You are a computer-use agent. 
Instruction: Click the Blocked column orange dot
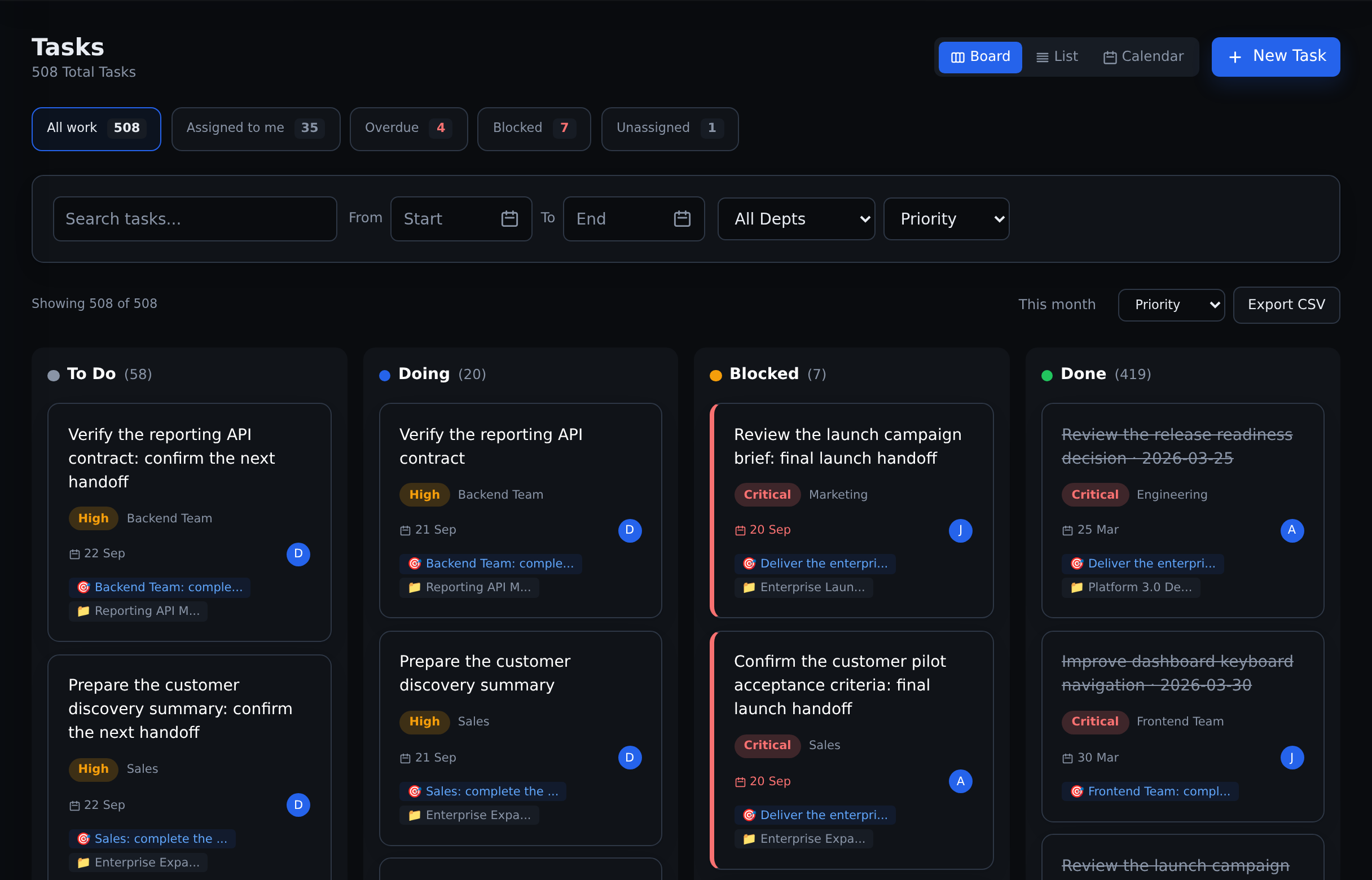715,376
